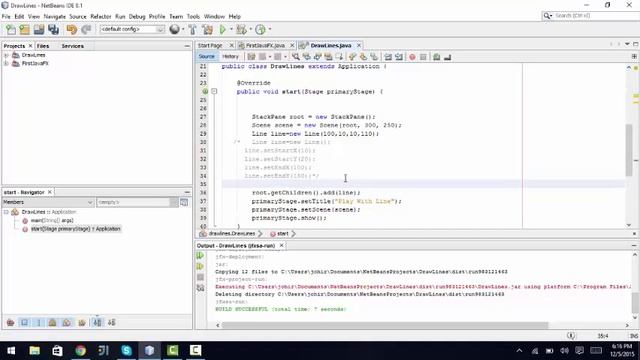The image size is (640, 360).
Task: Open the Members dropdown in Navigator
Action: (x=48, y=202)
